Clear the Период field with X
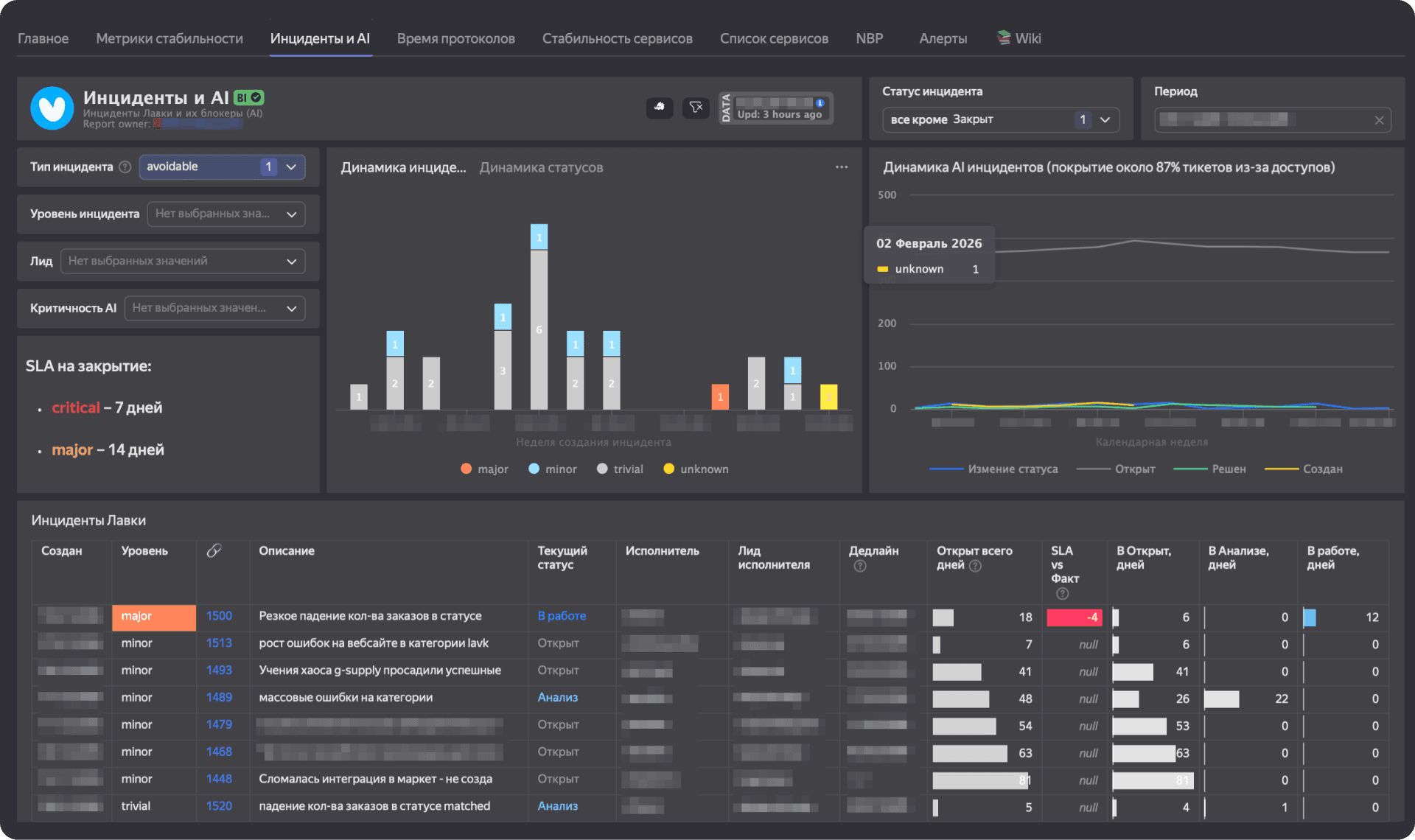 point(1379,120)
